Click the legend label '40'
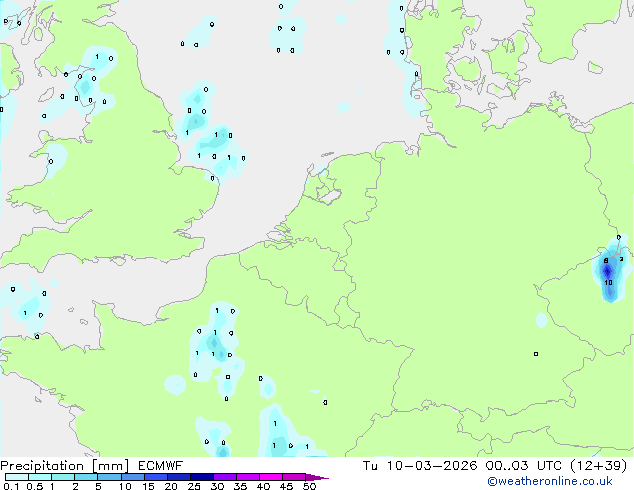Screen dimensions: 634x490 263,486
